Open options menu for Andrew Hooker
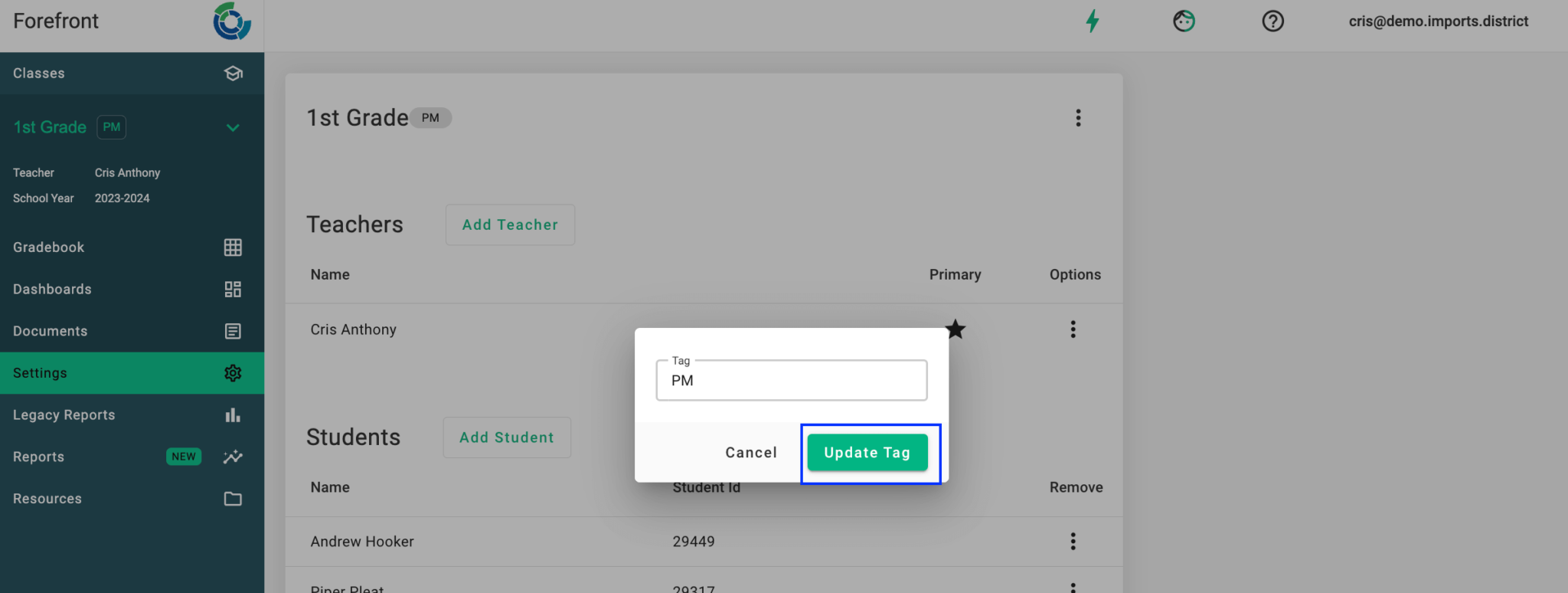The height and width of the screenshot is (593, 1568). [x=1073, y=541]
